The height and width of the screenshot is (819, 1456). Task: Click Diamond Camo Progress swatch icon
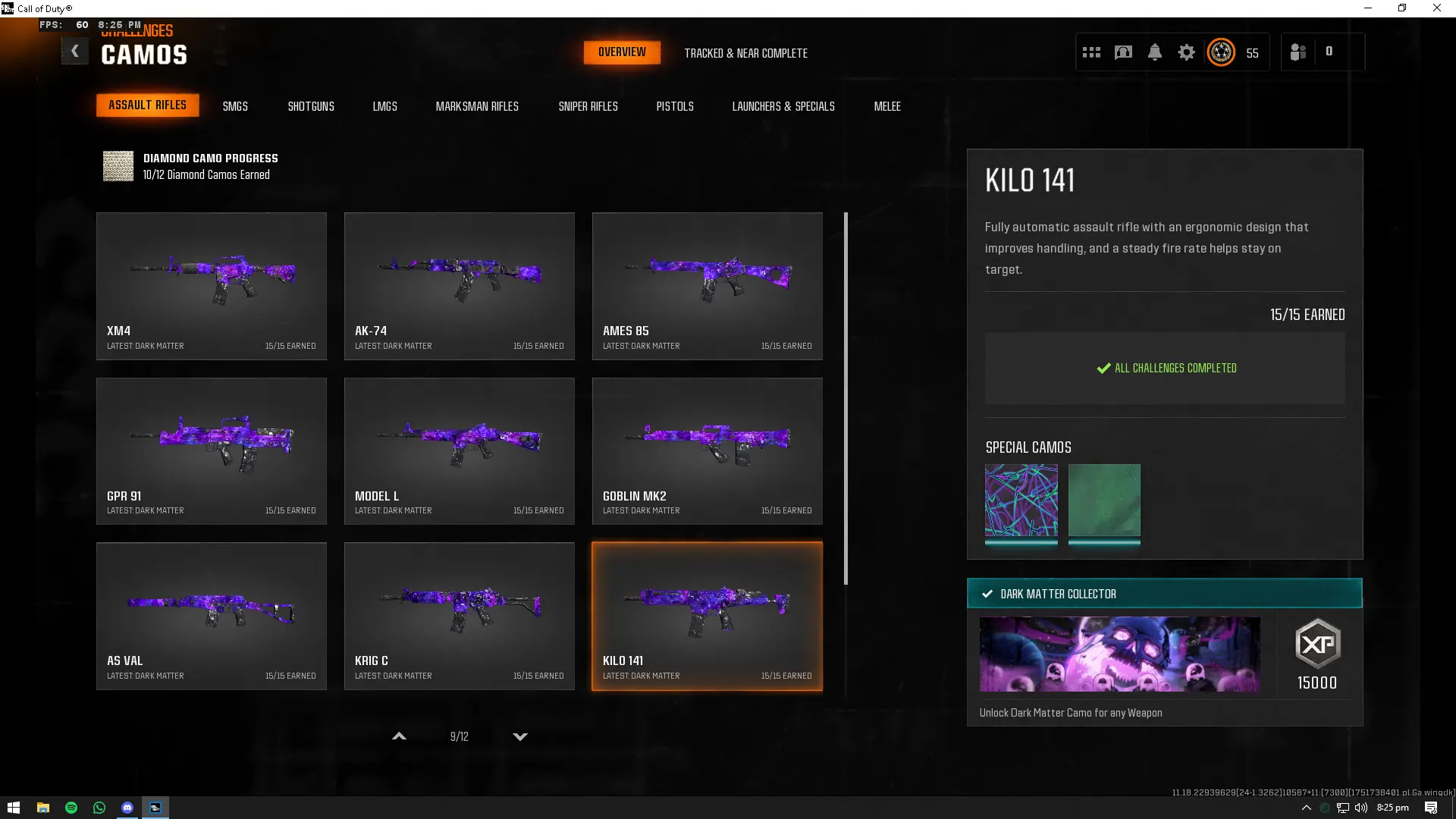(x=118, y=166)
